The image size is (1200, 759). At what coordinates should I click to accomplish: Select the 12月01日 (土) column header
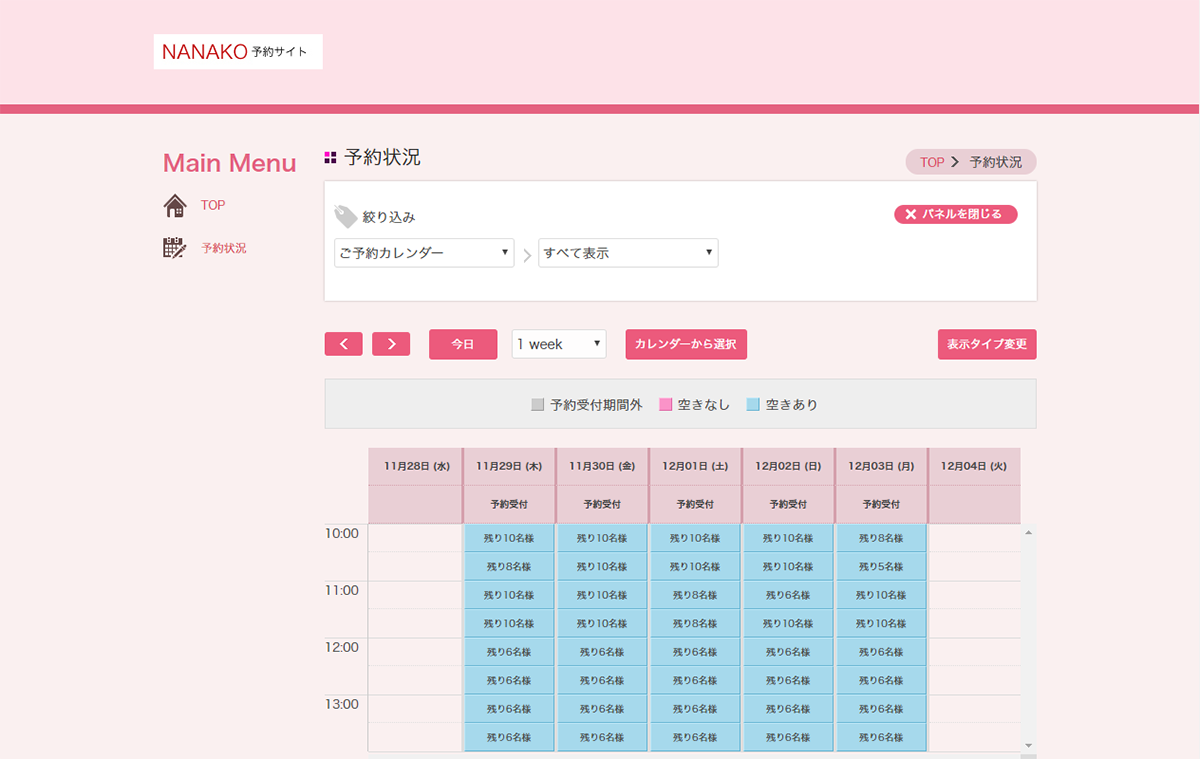click(x=695, y=466)
